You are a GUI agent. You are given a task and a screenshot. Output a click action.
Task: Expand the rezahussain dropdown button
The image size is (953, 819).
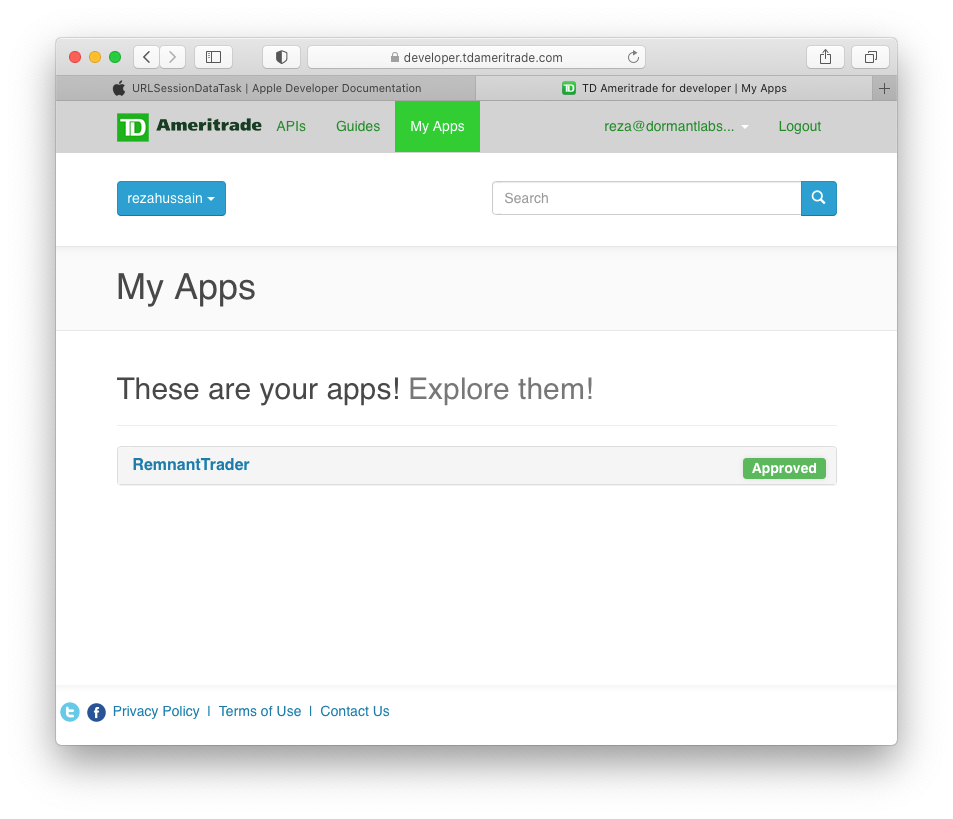pyautogui.click(x=171, y=198)
